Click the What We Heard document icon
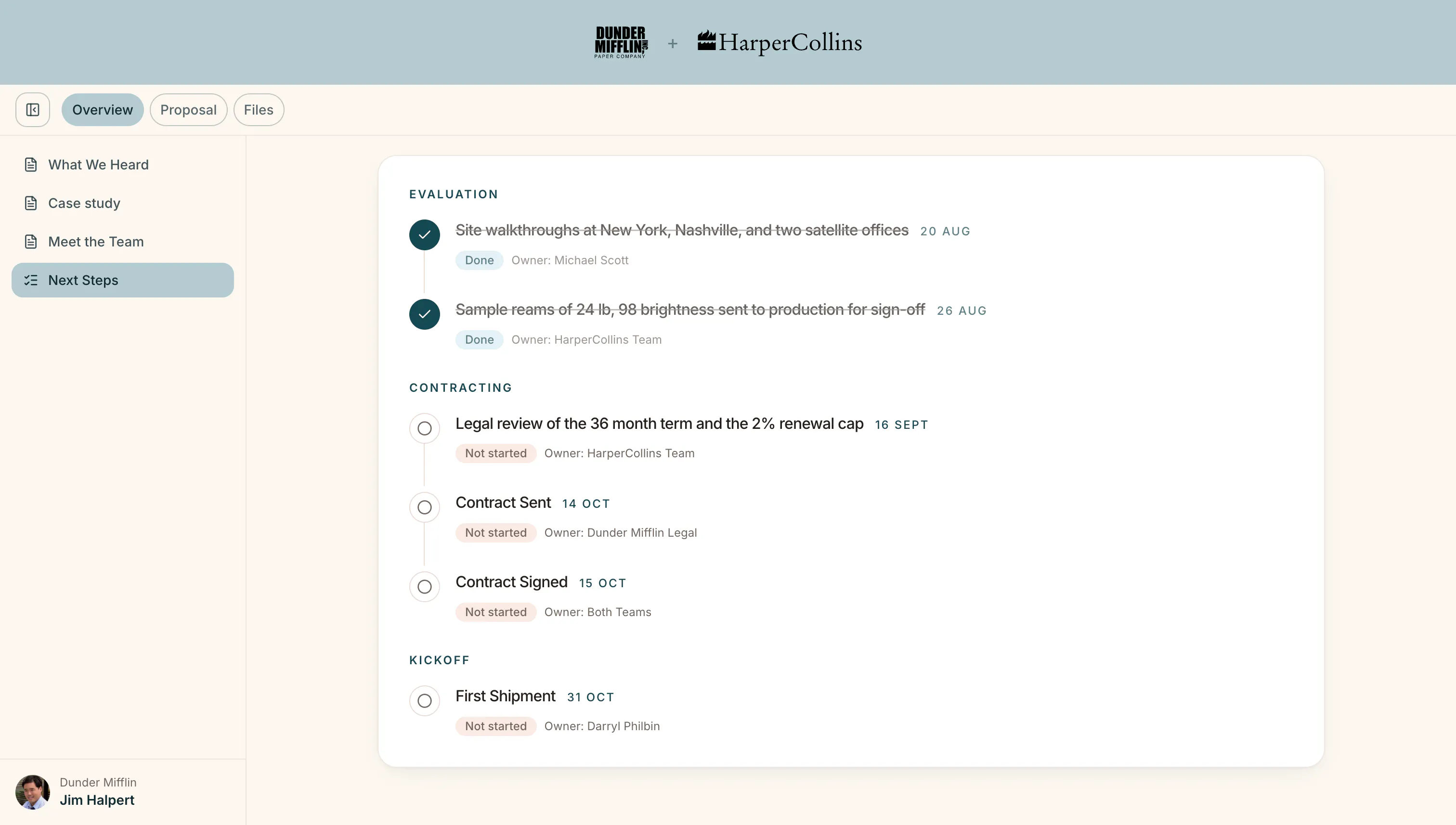The height and width of the screenshot is (825, 1456). 31,165
